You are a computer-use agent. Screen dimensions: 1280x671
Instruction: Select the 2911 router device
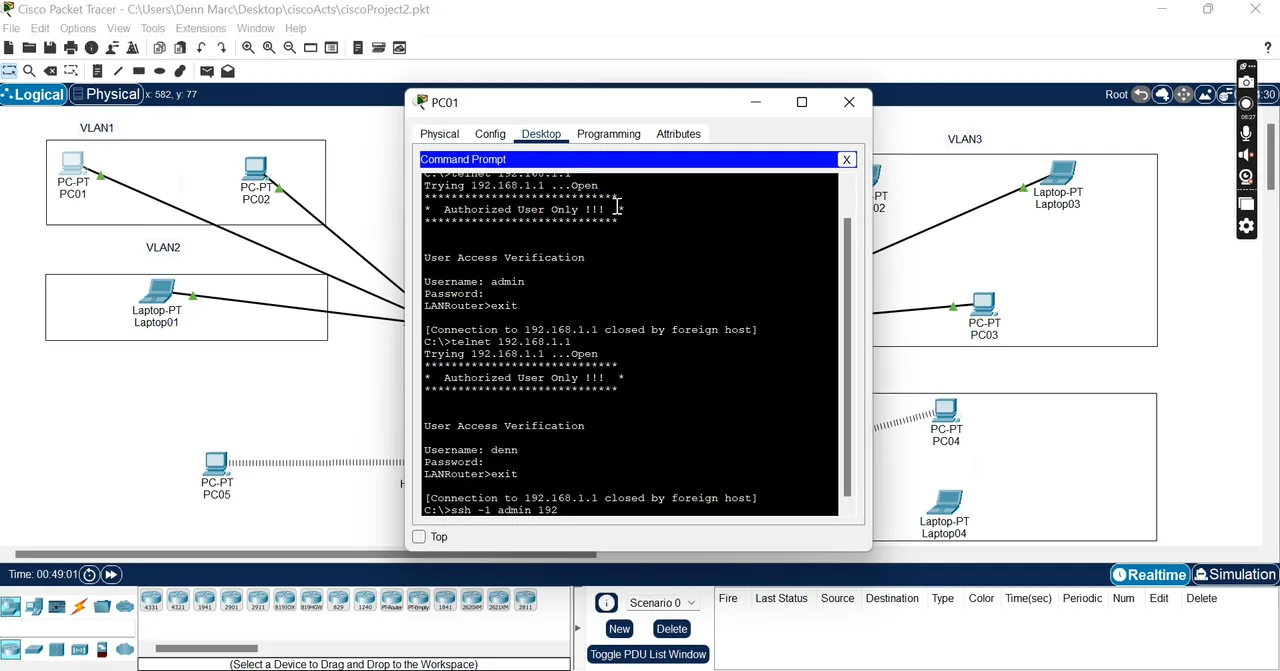click(258, 600)
